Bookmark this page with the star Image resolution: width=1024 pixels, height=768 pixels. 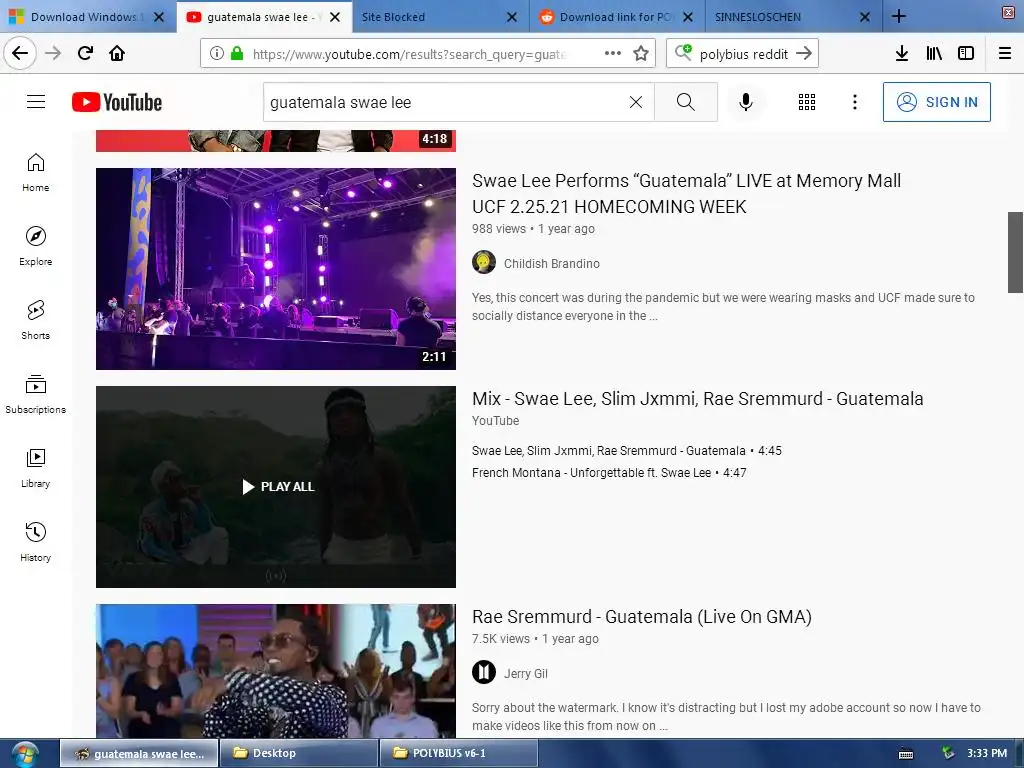(641, 54)
